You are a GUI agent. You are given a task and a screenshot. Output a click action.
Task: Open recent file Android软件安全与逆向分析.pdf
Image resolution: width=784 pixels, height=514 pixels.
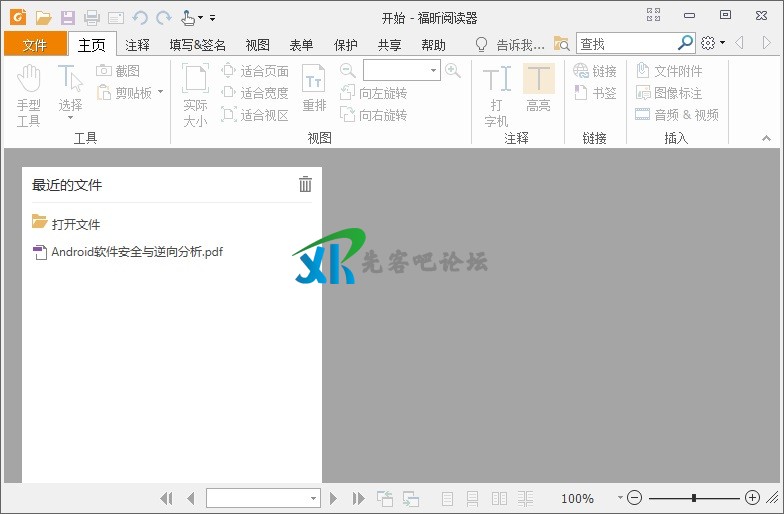136,252
